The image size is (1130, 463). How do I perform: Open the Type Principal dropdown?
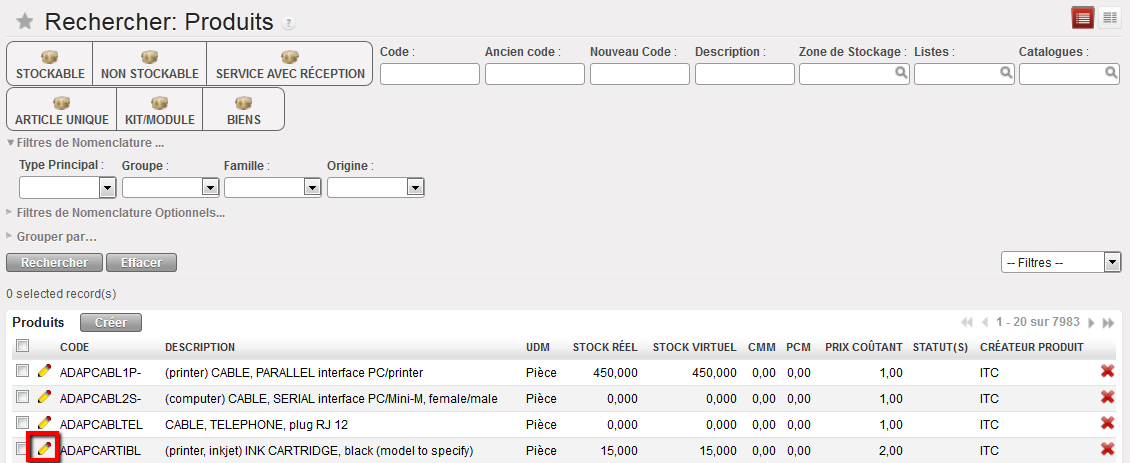point(107,187)
